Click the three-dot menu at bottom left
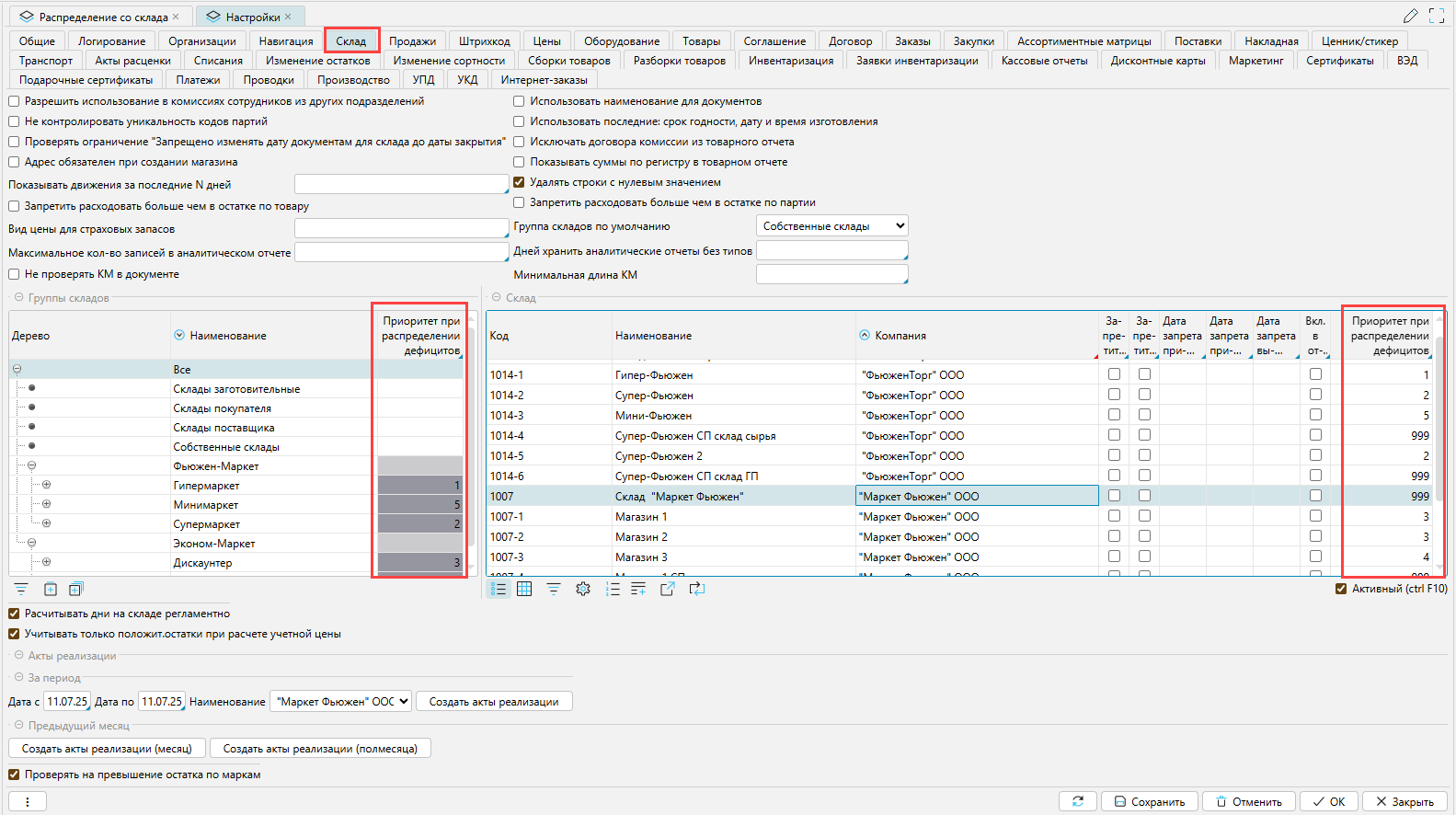This screenshot has width=1456, height=815. (28, 801)
